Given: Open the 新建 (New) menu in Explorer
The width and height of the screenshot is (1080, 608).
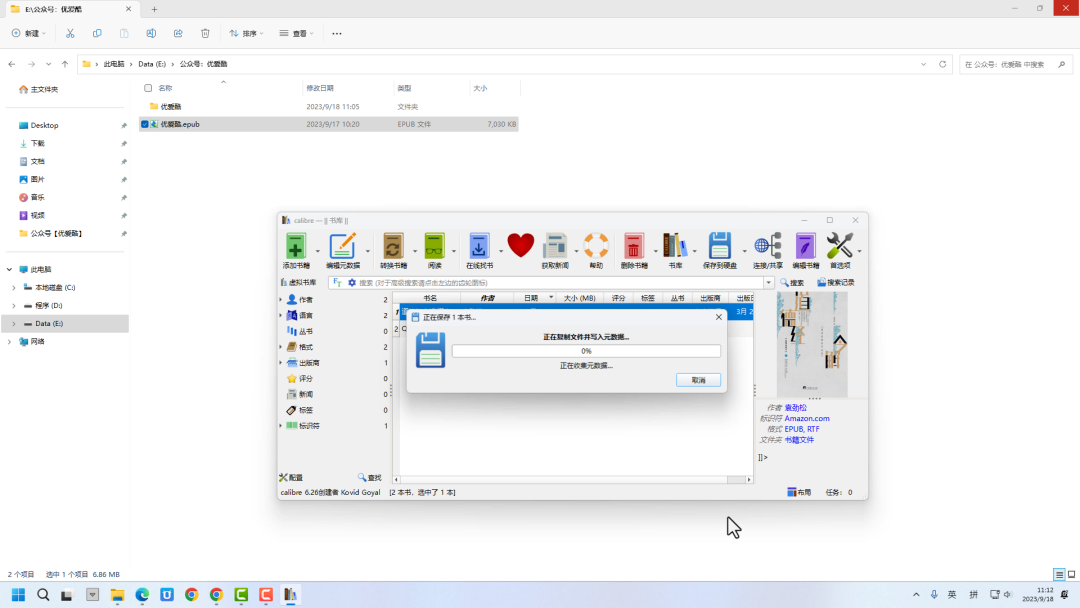Looking at the screenshot, I should 29,33.
